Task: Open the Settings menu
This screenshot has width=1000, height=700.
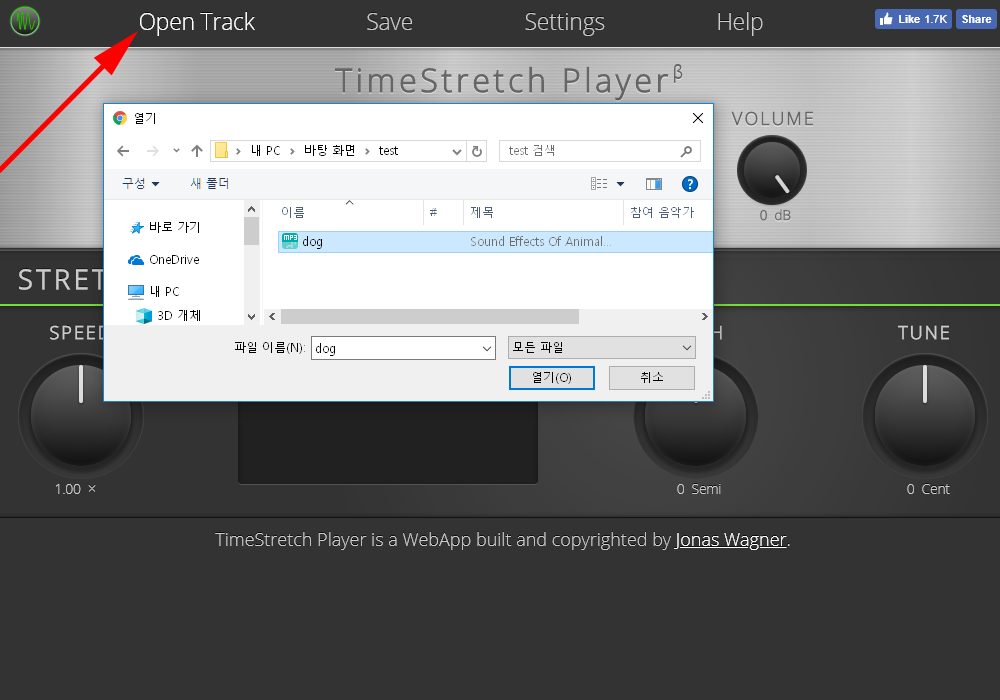Action: point(564,22)
